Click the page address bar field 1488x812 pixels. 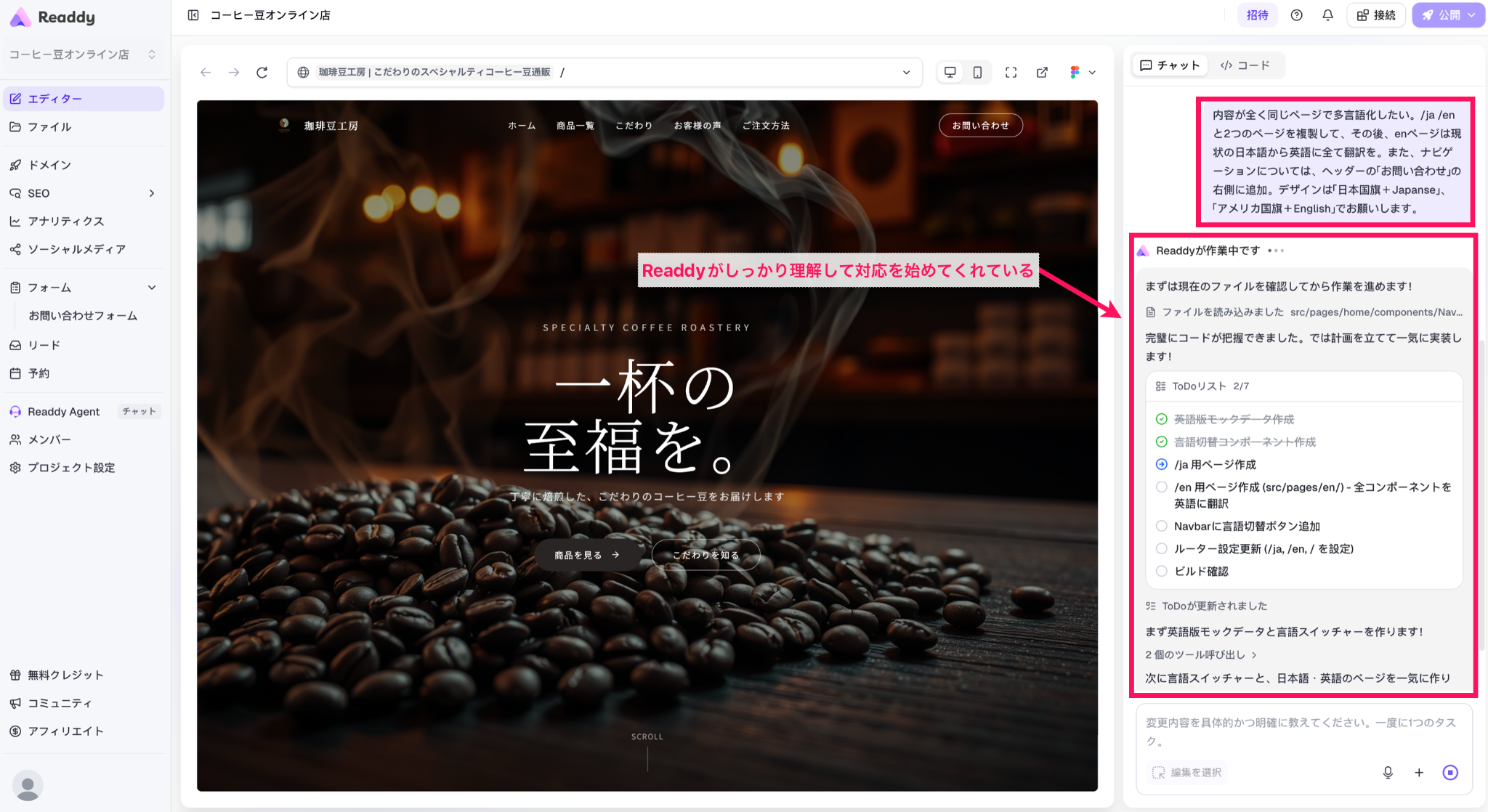coord(604,73)
